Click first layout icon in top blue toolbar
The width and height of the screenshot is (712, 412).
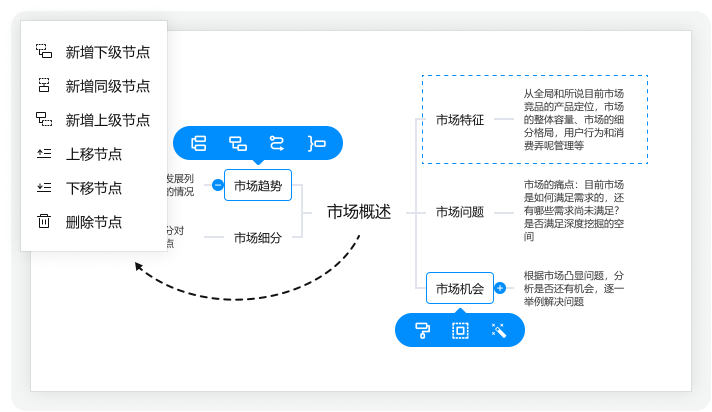click(x=198, y=144)
